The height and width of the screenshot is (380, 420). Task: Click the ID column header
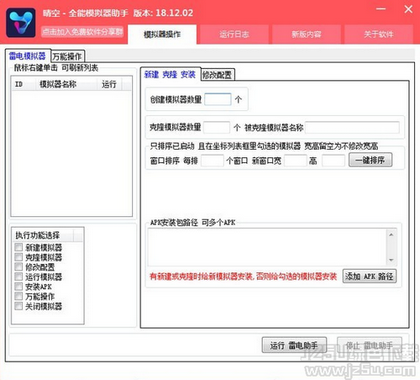(x=23, y=84)
